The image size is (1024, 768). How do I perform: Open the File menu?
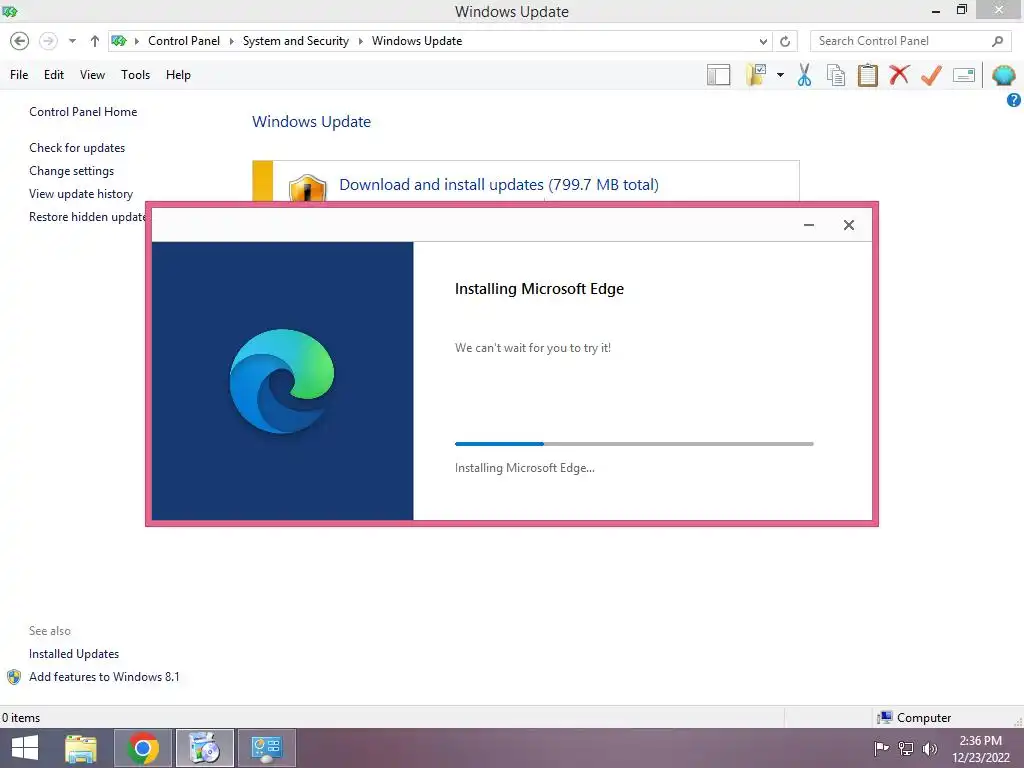(x=19, y=74)
